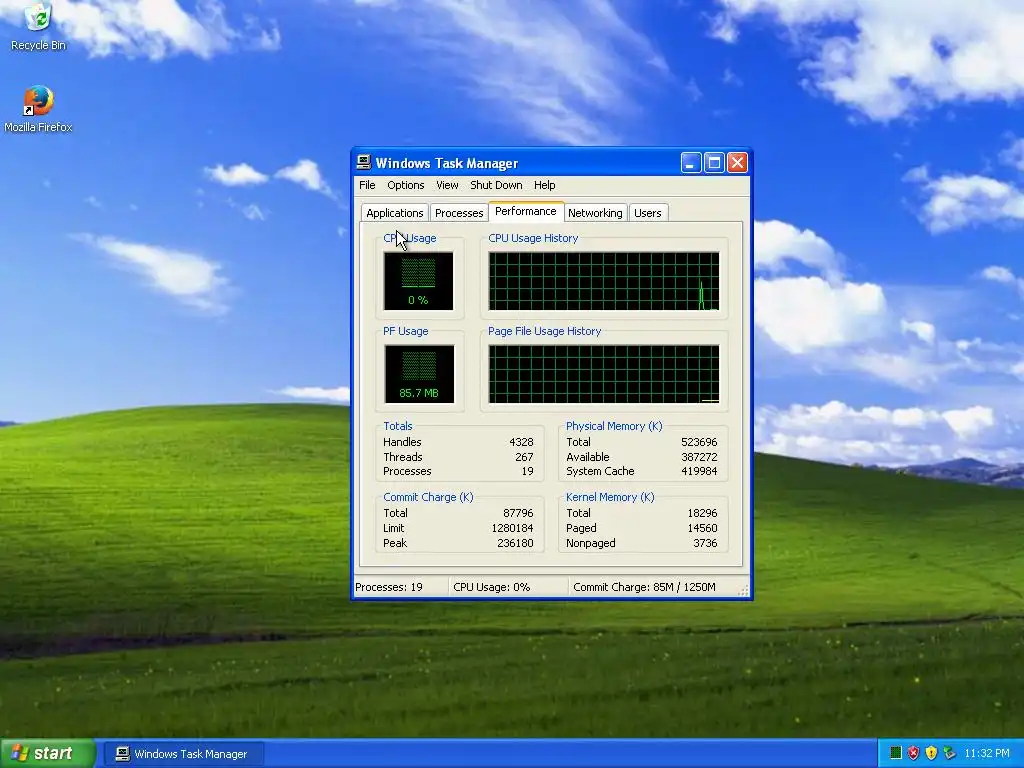The width and height of the screenshot is (1024, 768).
Task: Close the Windows Task Manager window
Action: pos(737,163)
